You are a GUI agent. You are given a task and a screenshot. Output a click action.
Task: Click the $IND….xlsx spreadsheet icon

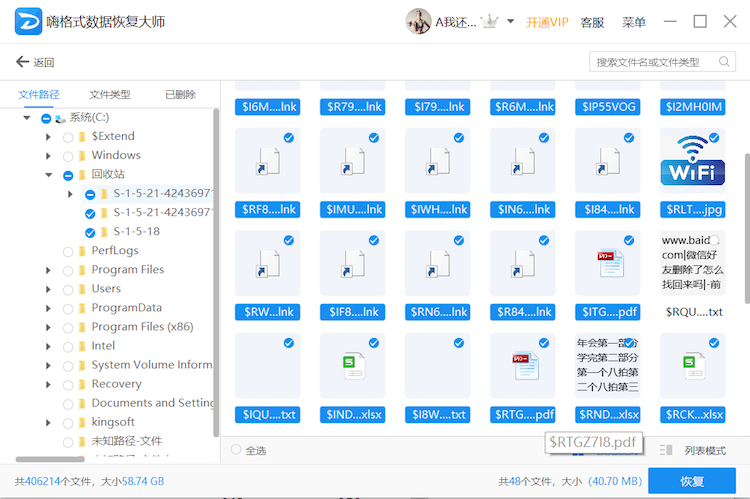[x=352, y=366]
